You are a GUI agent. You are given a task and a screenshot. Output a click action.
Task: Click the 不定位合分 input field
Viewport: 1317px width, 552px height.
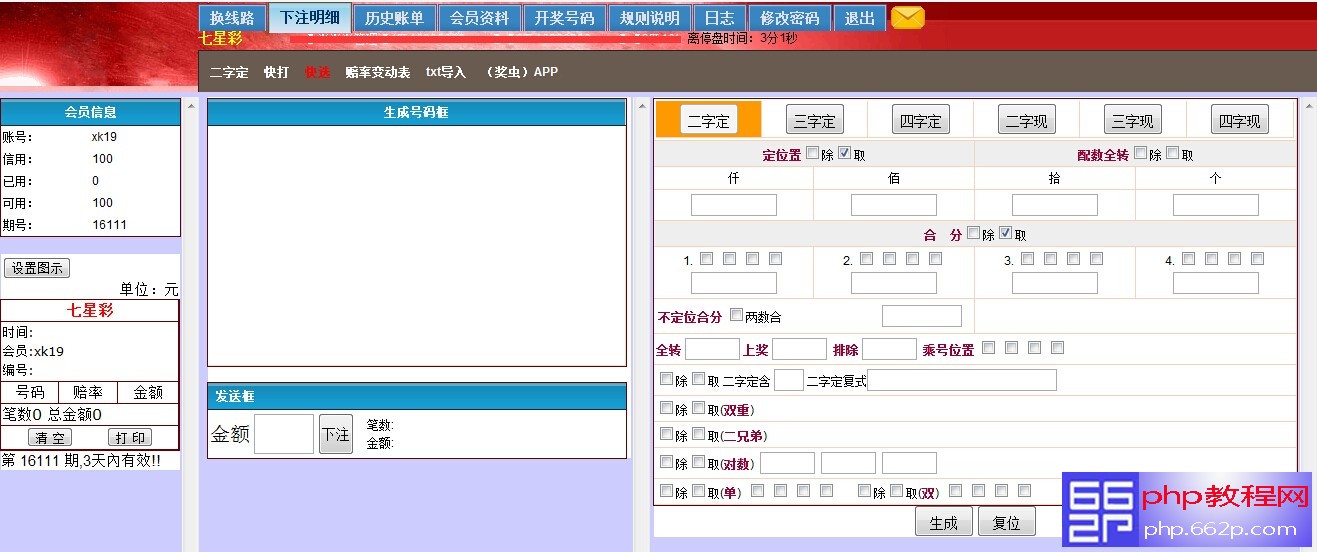pyautogui.click(x=922, y=316)
